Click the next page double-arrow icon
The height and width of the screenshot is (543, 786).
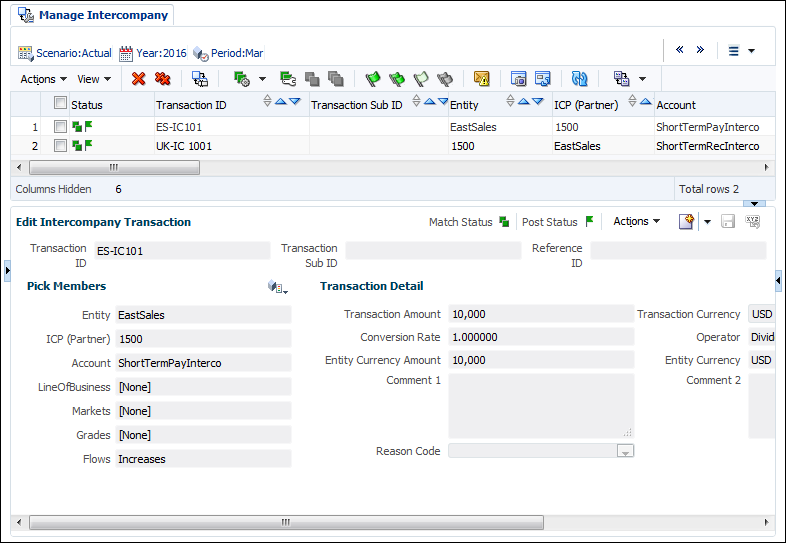click(701, 50)
